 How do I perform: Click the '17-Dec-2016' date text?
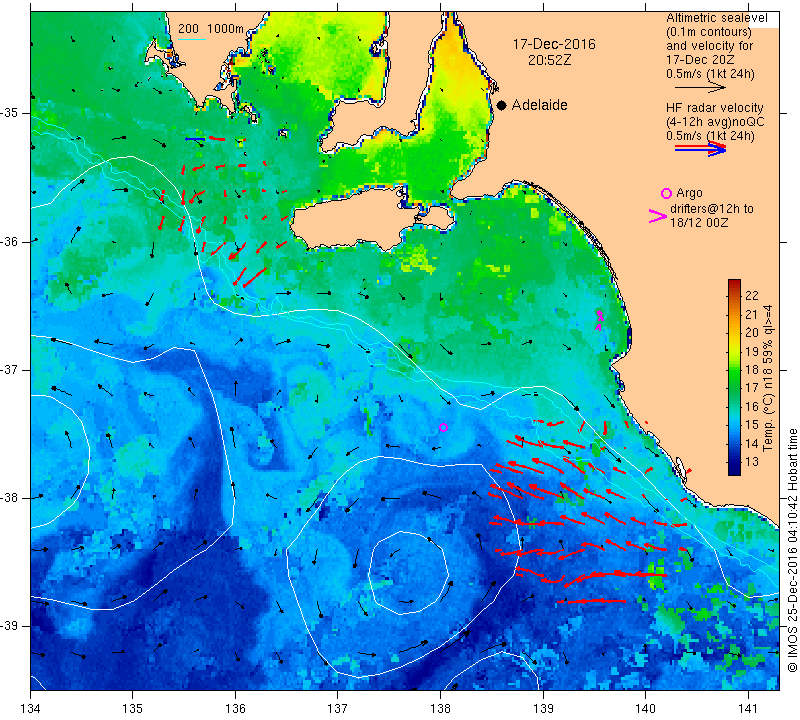(x=554, y=44)
